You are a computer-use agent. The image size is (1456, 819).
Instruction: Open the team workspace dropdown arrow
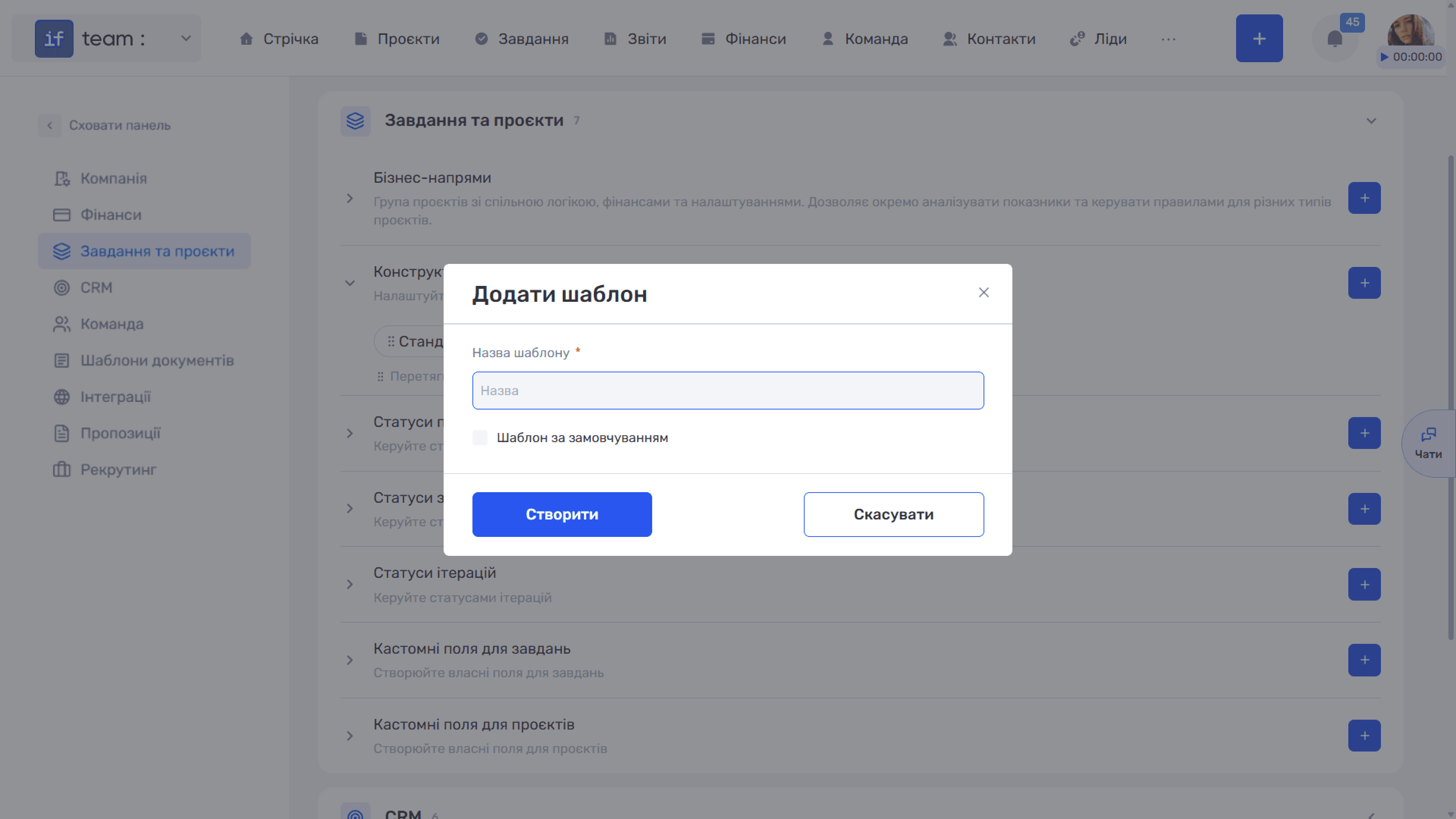point(185,38)
